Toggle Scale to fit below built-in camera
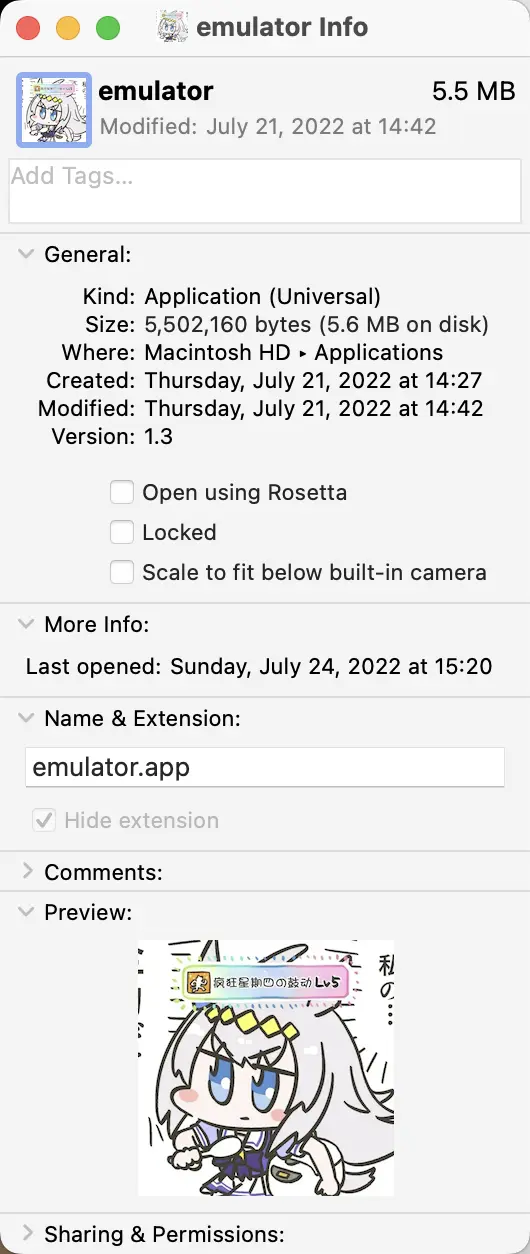530x1254 pixels. [122, 572]
